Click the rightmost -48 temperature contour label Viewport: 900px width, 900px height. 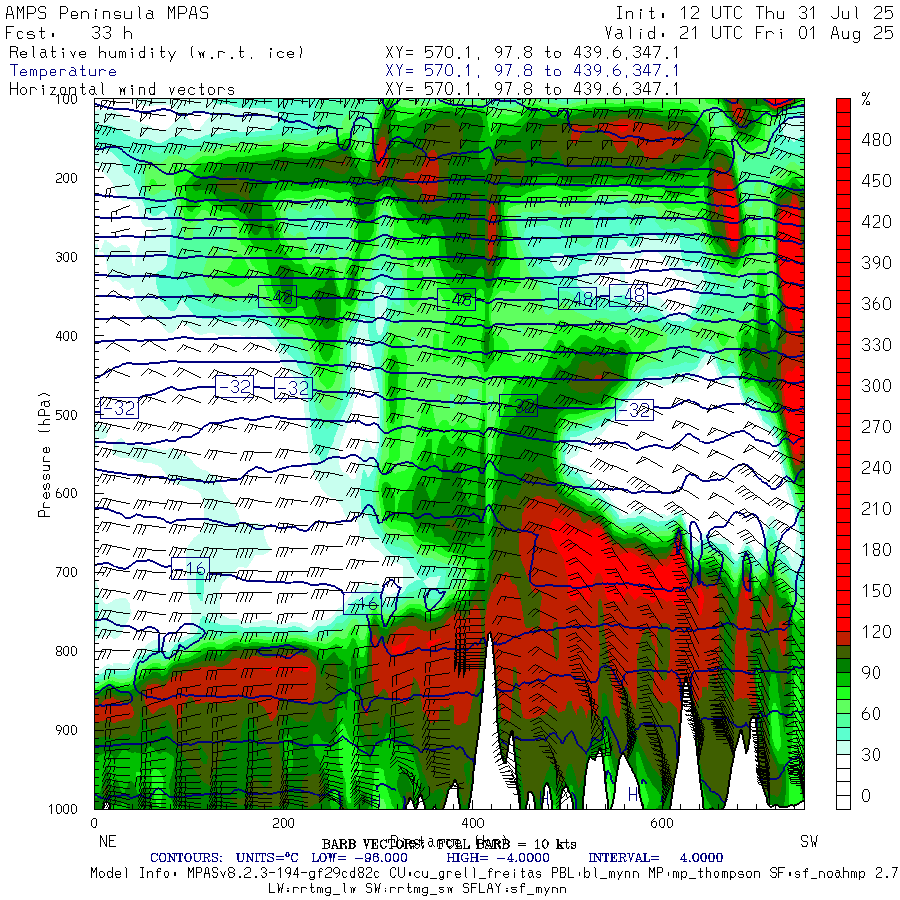click(629, 296)
